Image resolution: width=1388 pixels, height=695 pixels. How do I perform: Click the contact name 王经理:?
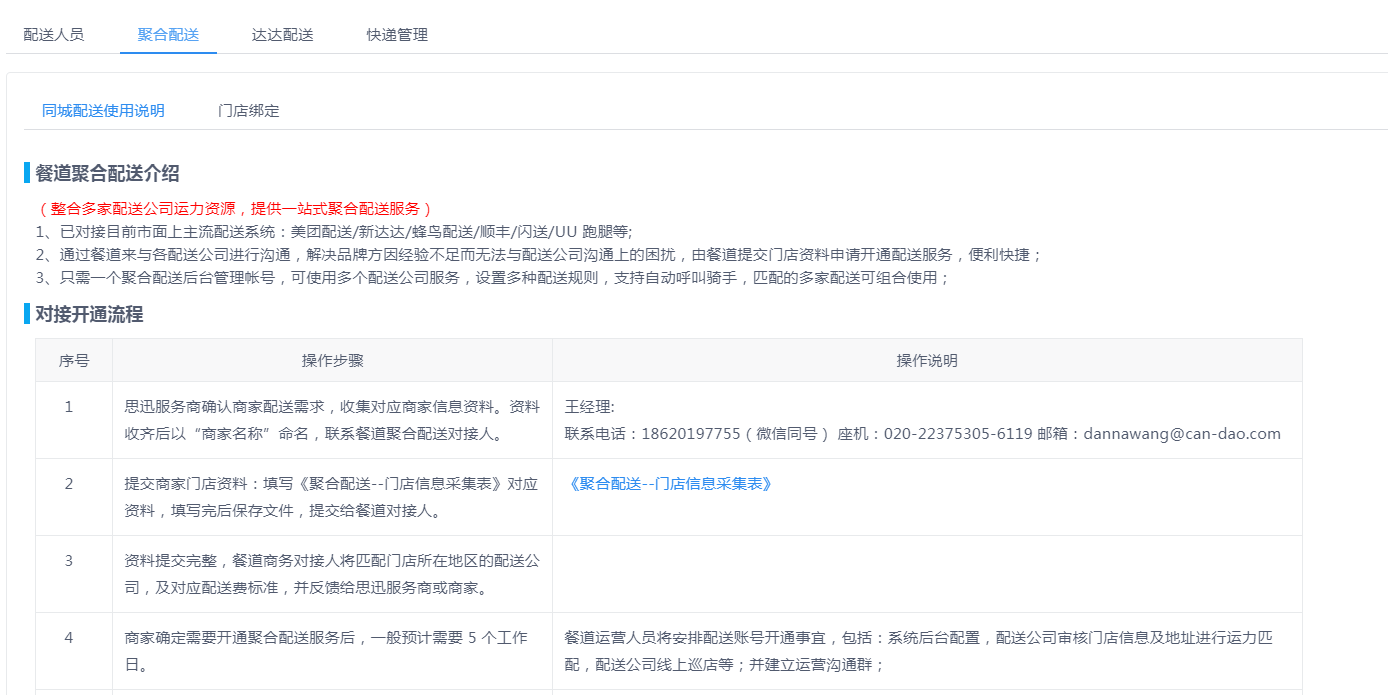click(x=590, y=407)
